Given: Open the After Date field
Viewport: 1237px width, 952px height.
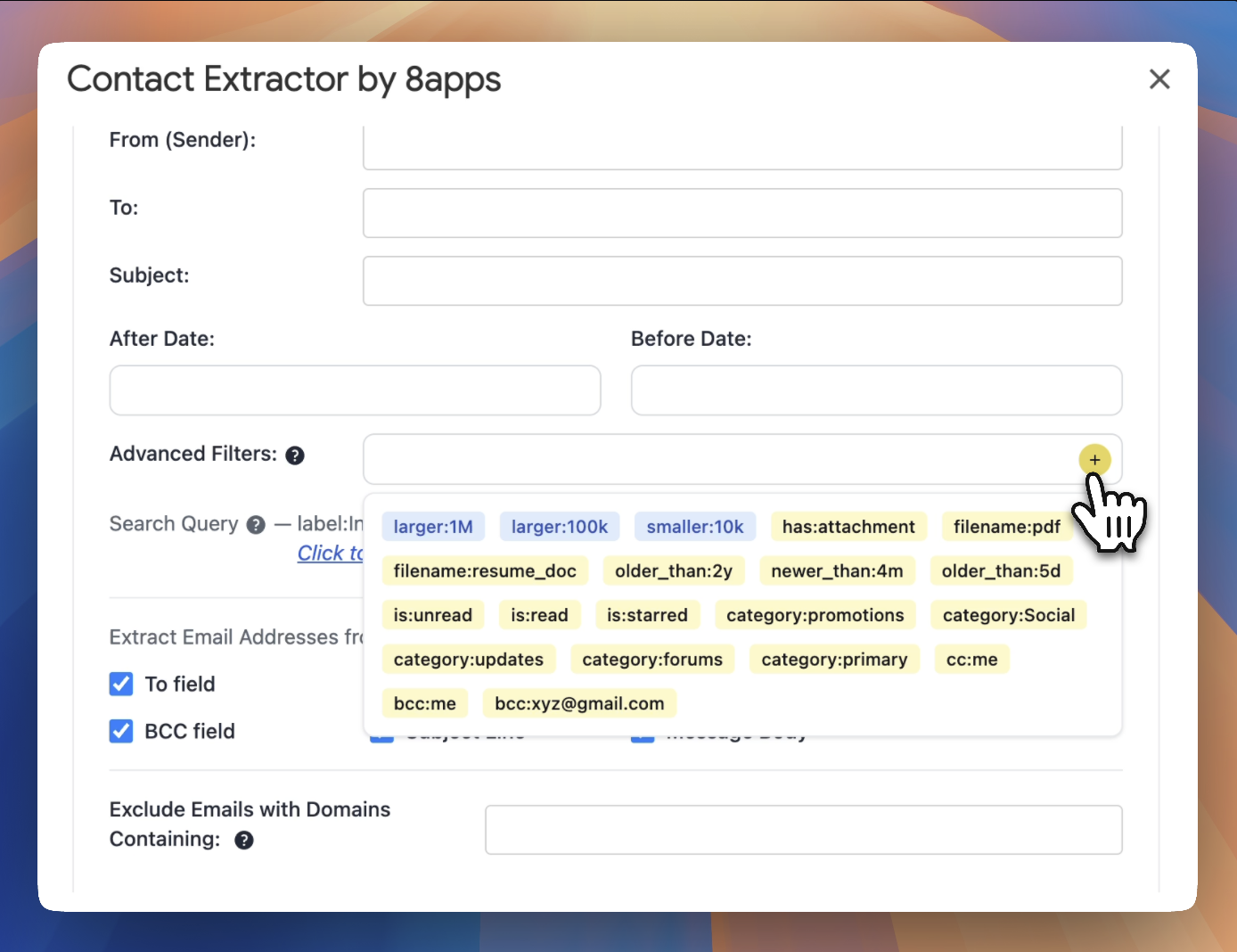Looking at the screenshot, I should pyautogui.click(x=355, y=390).
